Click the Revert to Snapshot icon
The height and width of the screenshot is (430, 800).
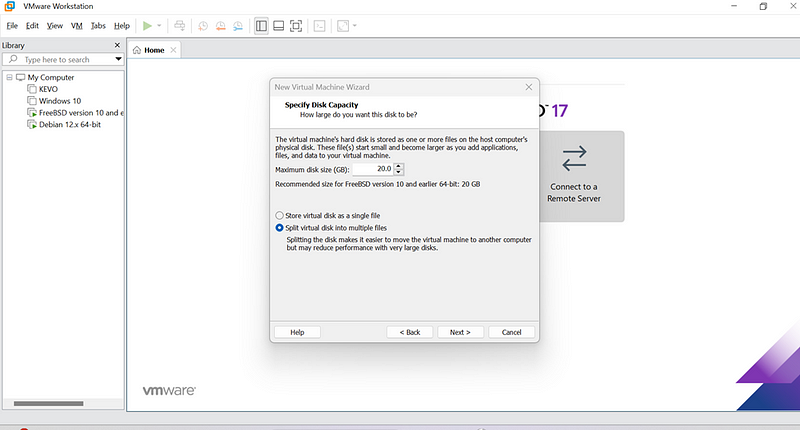[220, 26]
